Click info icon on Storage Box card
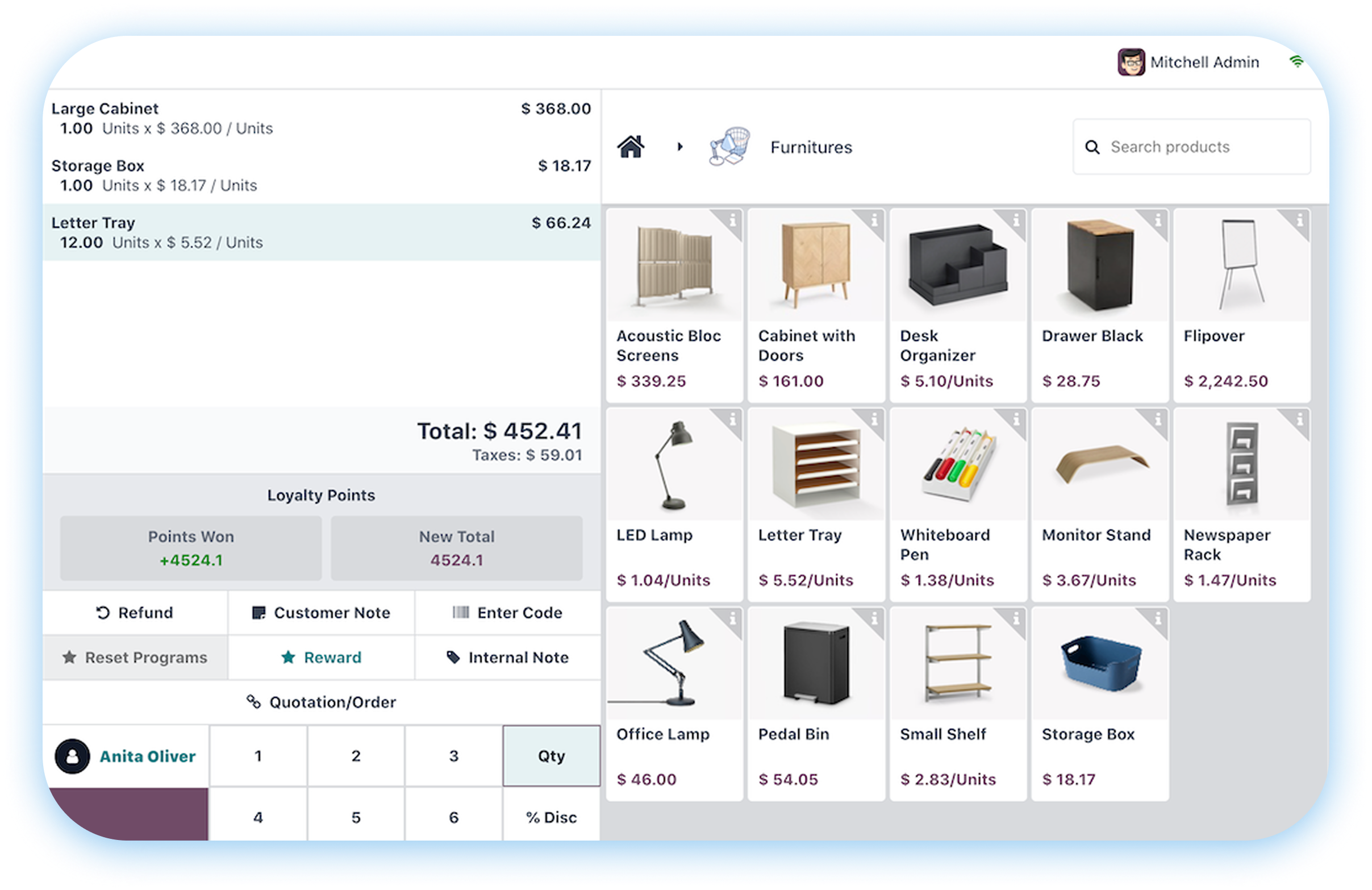Image resolution: width=1372 pixels, height=890 pixels. (x=1158, y=619)
